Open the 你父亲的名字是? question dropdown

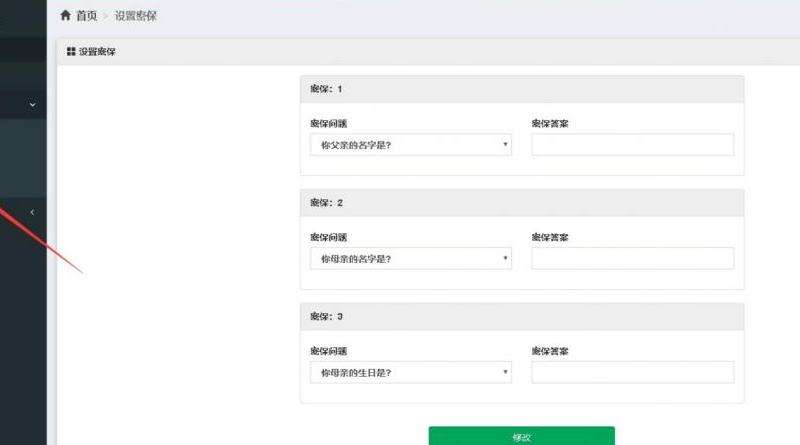[410, 145]
